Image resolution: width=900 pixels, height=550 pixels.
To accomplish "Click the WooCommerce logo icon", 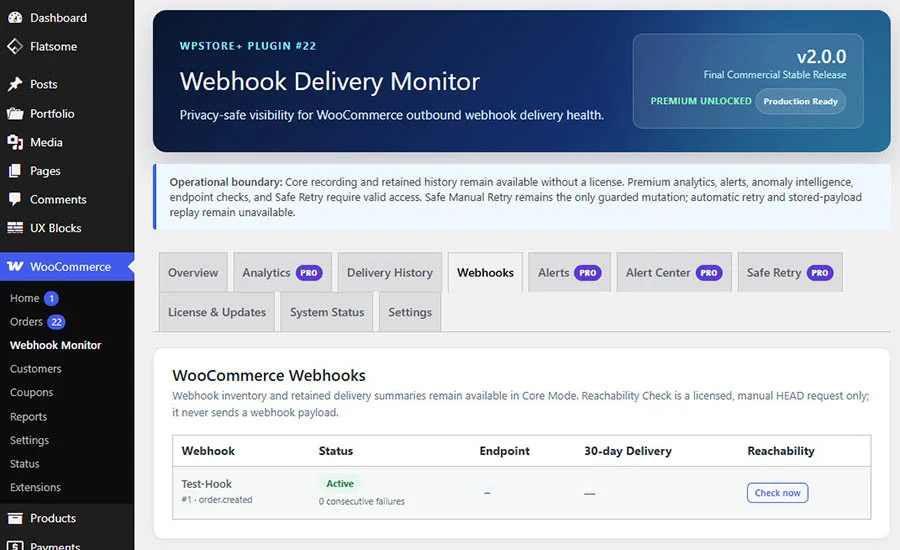I will pyautogui.click(x=15, y=266).
